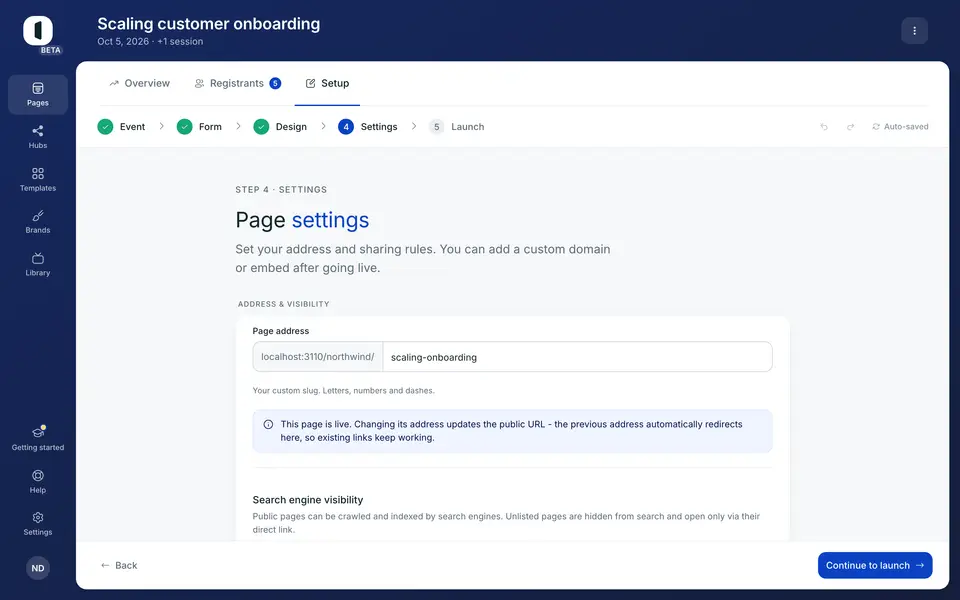Viewport: 960px width, 600px height.
Task: Go to the Launch step
Action: pyautogui.click(x=457, y=127)
